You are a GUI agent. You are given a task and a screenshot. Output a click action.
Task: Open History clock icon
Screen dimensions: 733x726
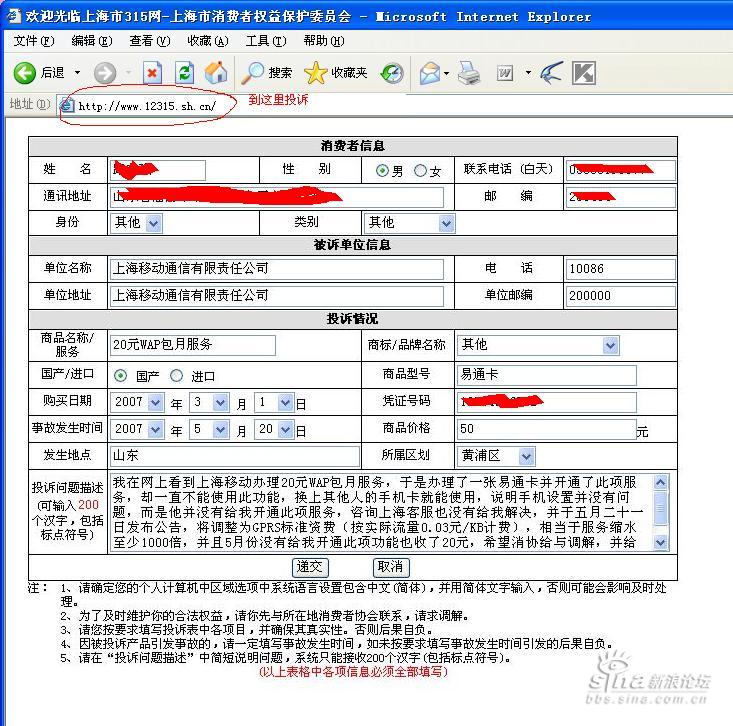coord(392,73)
